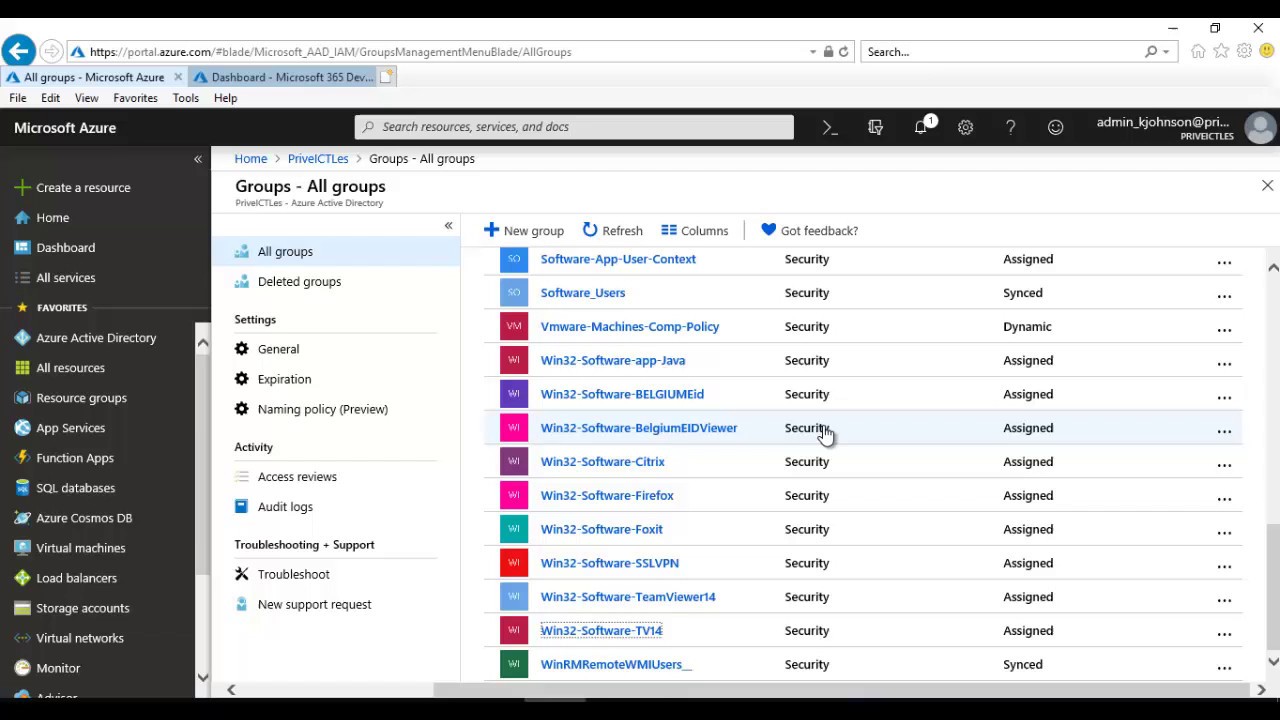Click Columns button
Image resolution: width=1280 pixels, height=720 pixels.
click(x=694, y=230)
